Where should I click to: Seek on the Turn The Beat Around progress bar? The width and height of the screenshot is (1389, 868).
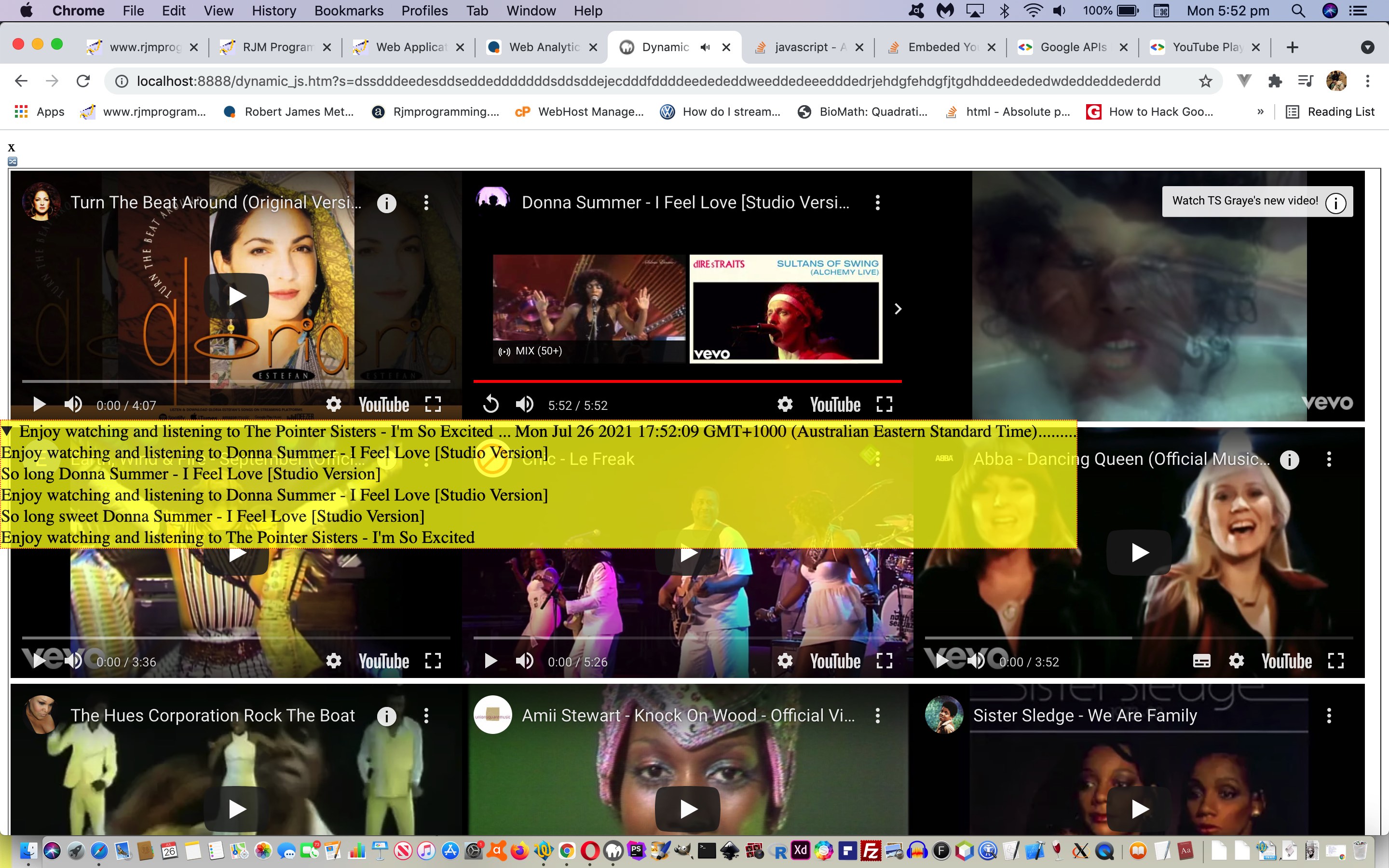click(x=236, y=380)
